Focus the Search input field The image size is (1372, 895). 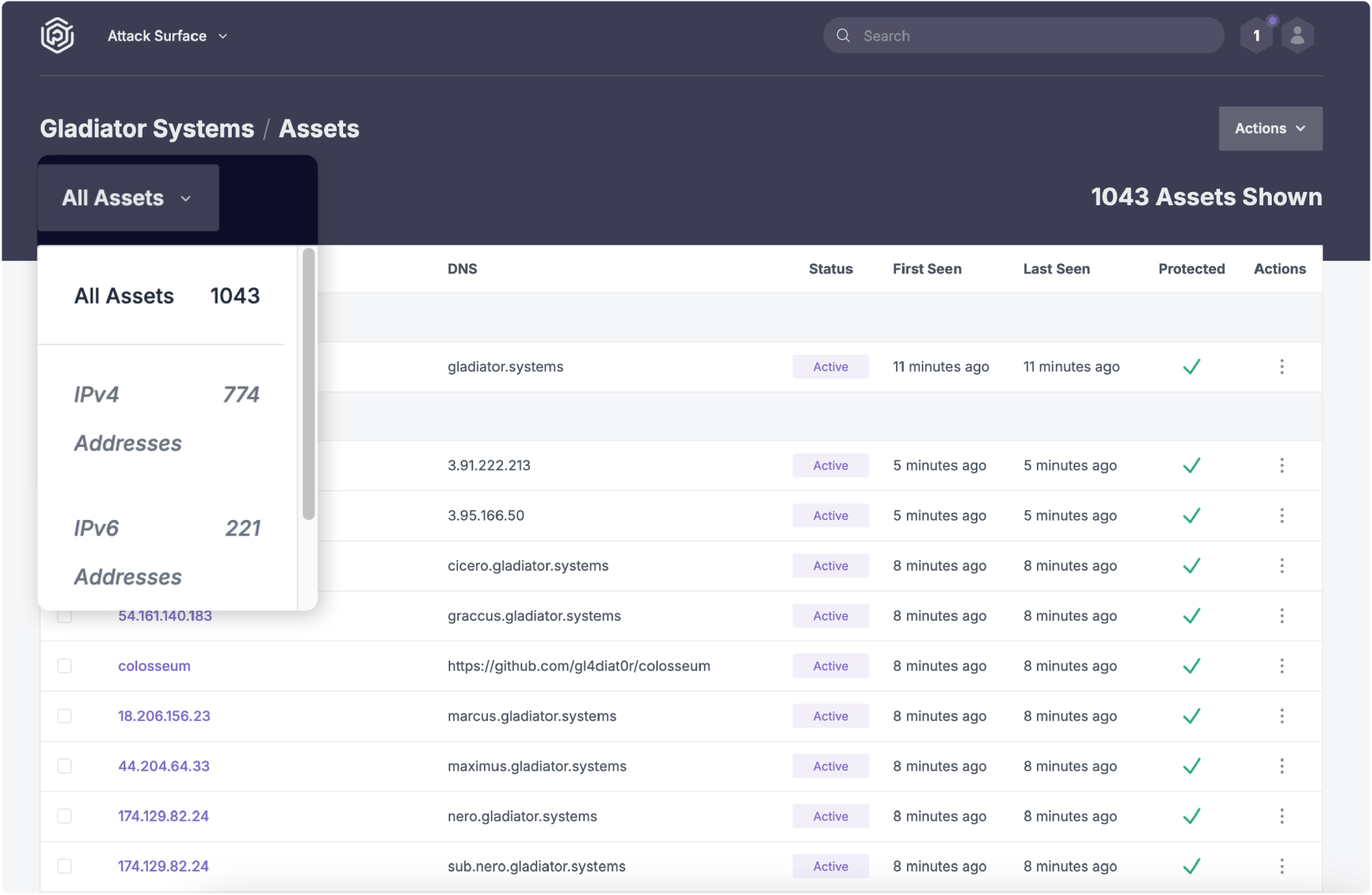1024,36
